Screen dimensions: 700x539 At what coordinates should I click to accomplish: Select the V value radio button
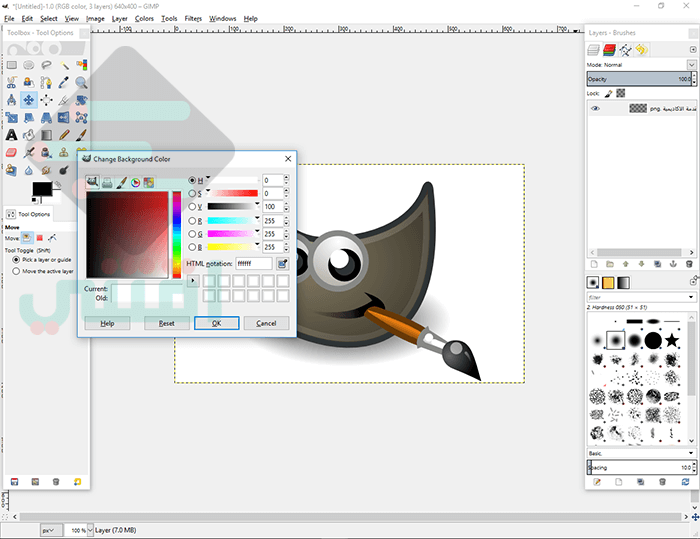[192, 207]
